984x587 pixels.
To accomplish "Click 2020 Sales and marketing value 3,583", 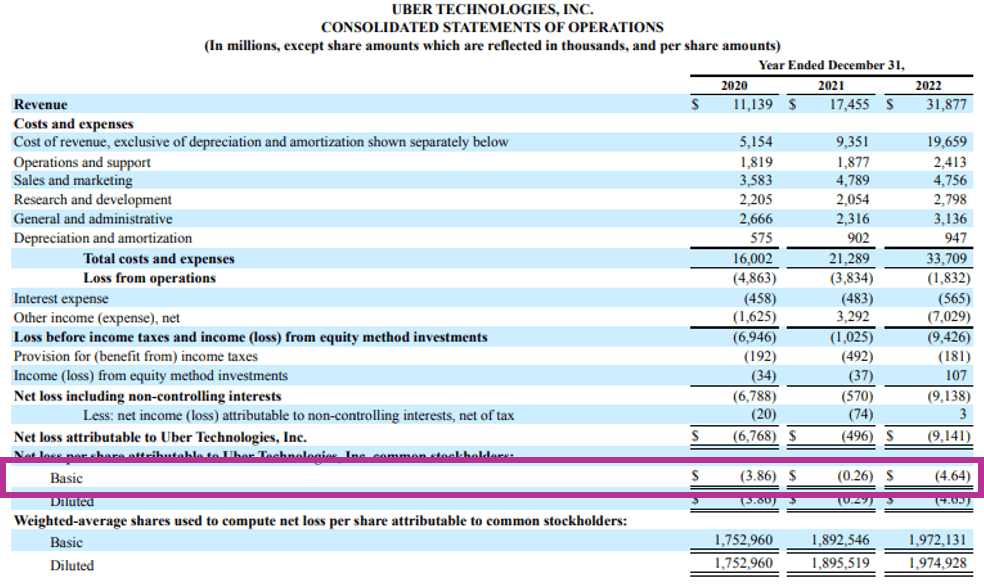I will coord(756,180).
